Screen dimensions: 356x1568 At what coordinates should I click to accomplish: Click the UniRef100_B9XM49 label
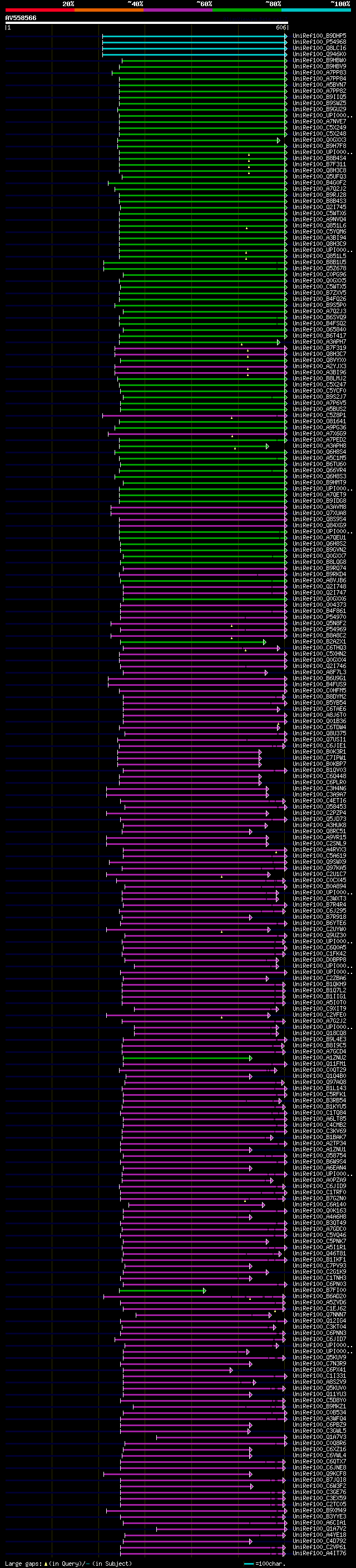[319, 1510]
